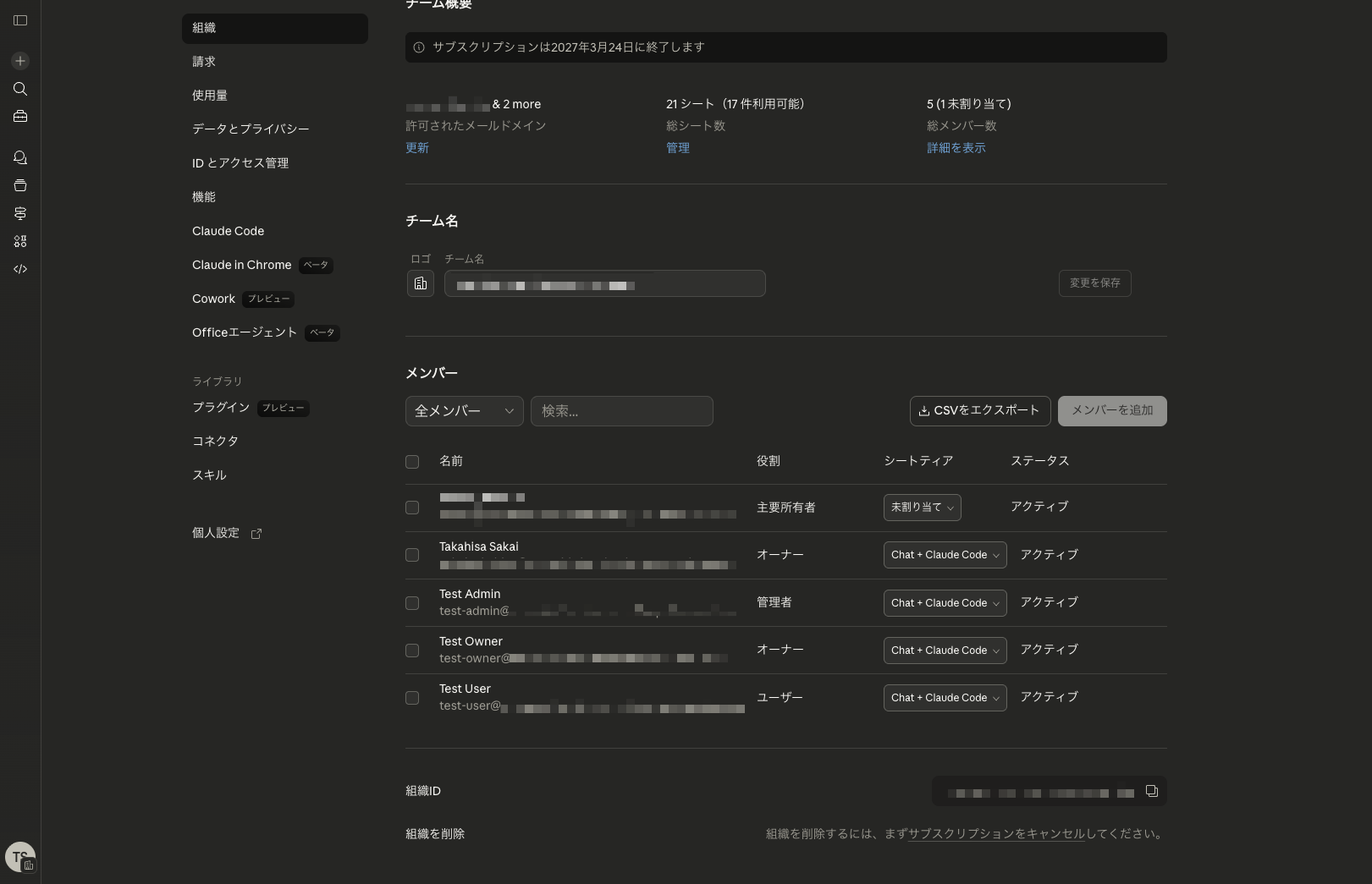Image resolution: width=1372 pixels, height=884 pixels.
Task: Copy the organization ID with copy icon
Action: (1151, 791)
